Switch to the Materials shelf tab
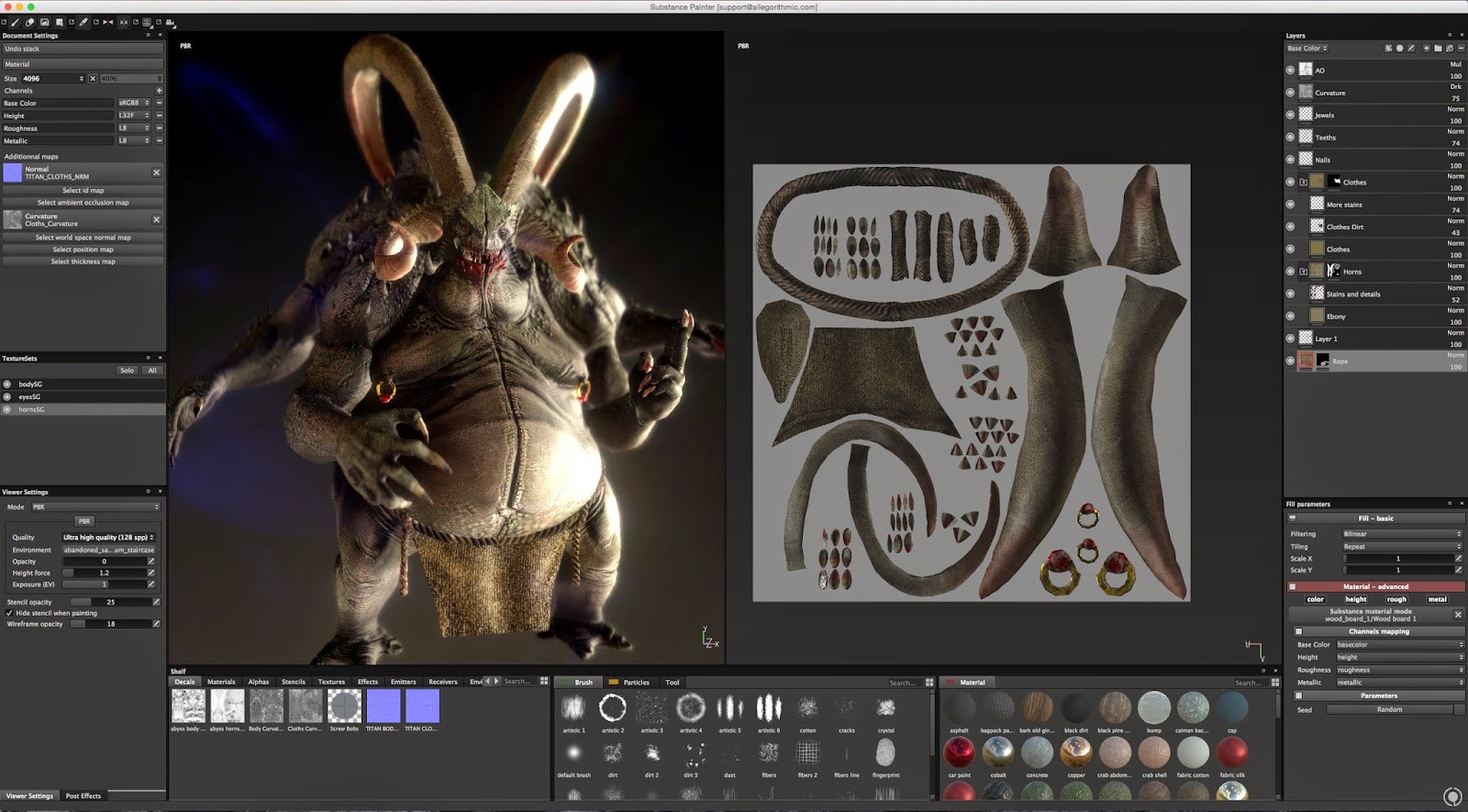The width and height of the screenshot is (1468, 812). point(221,682)
